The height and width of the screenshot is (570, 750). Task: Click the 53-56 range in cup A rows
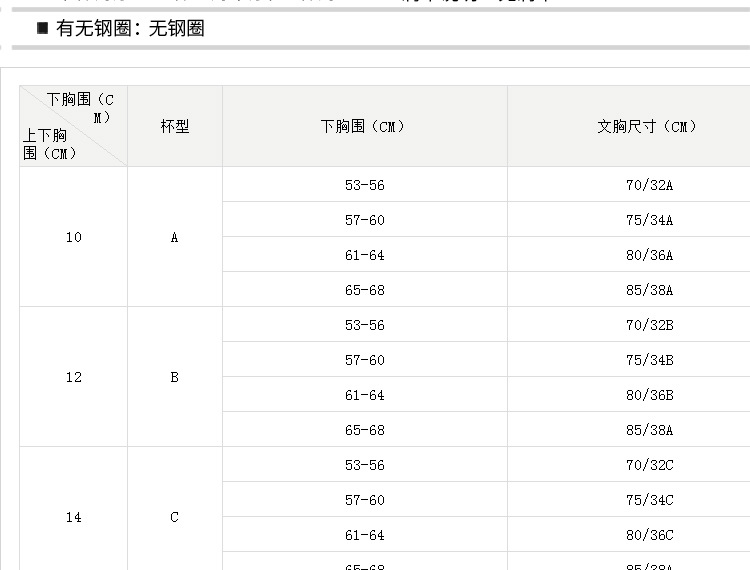coord(364,185)
